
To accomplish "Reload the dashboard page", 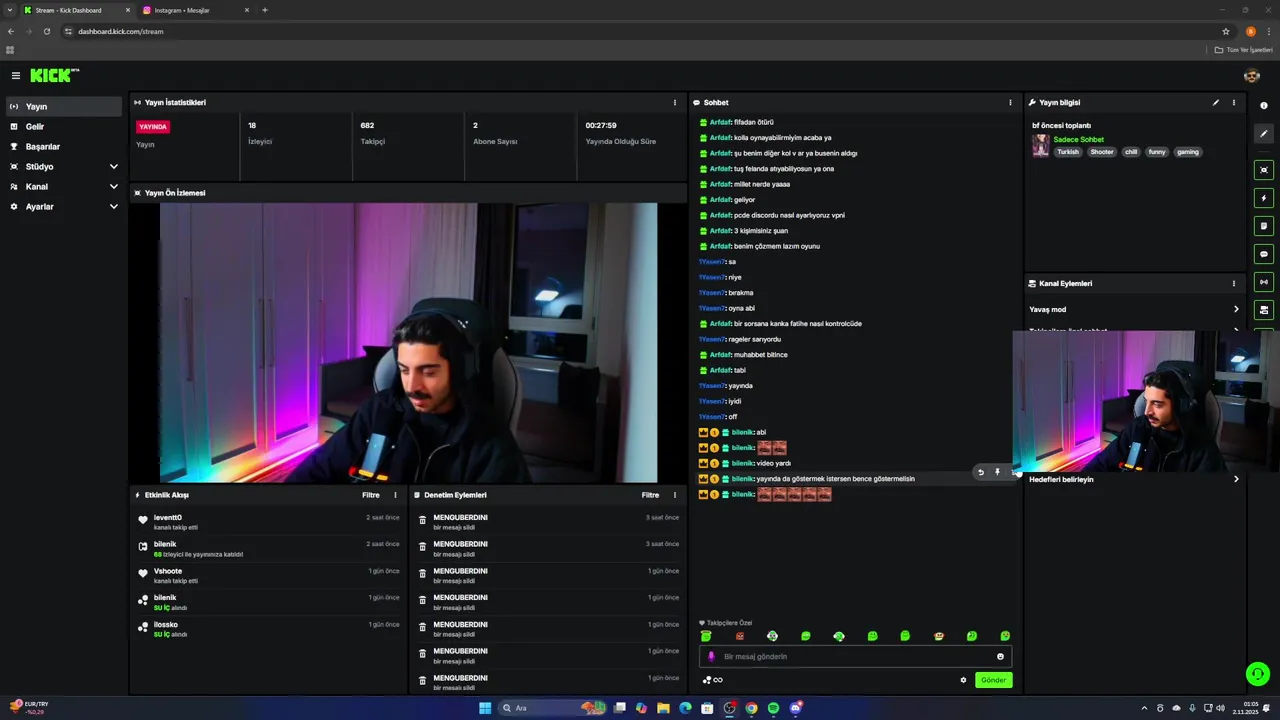I will (46, 31).
